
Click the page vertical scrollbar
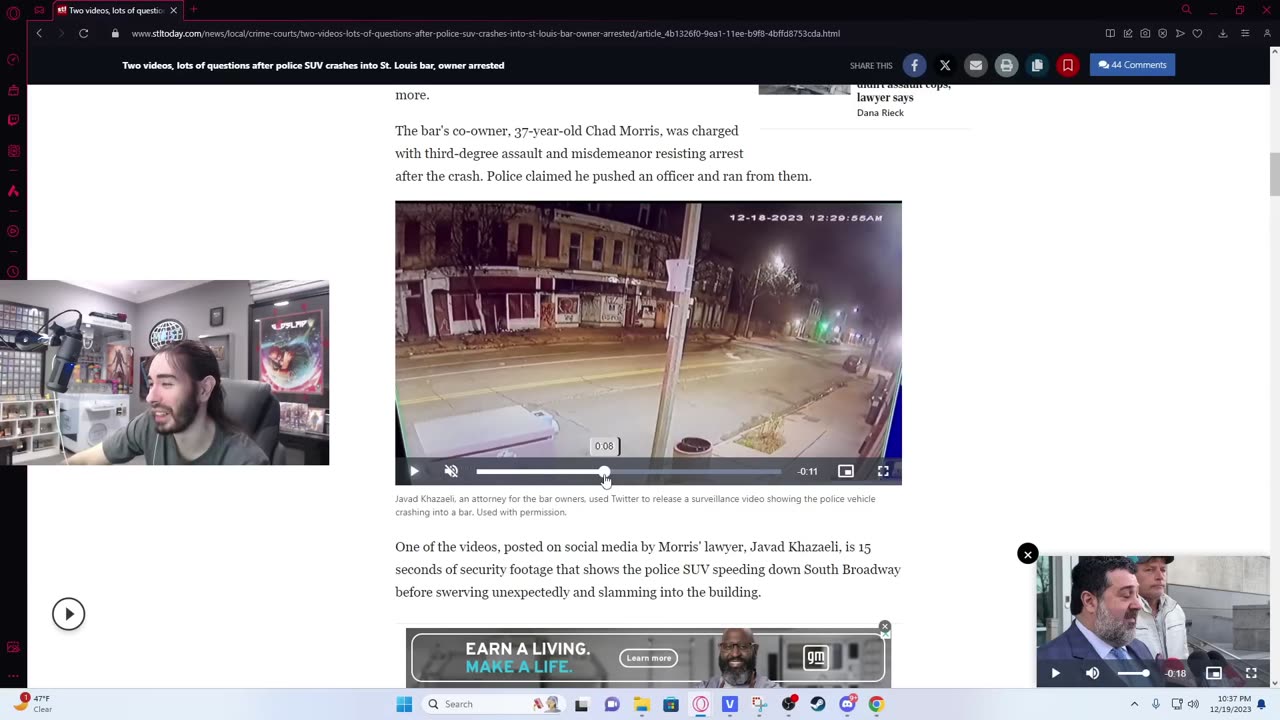click(1274, 176)
